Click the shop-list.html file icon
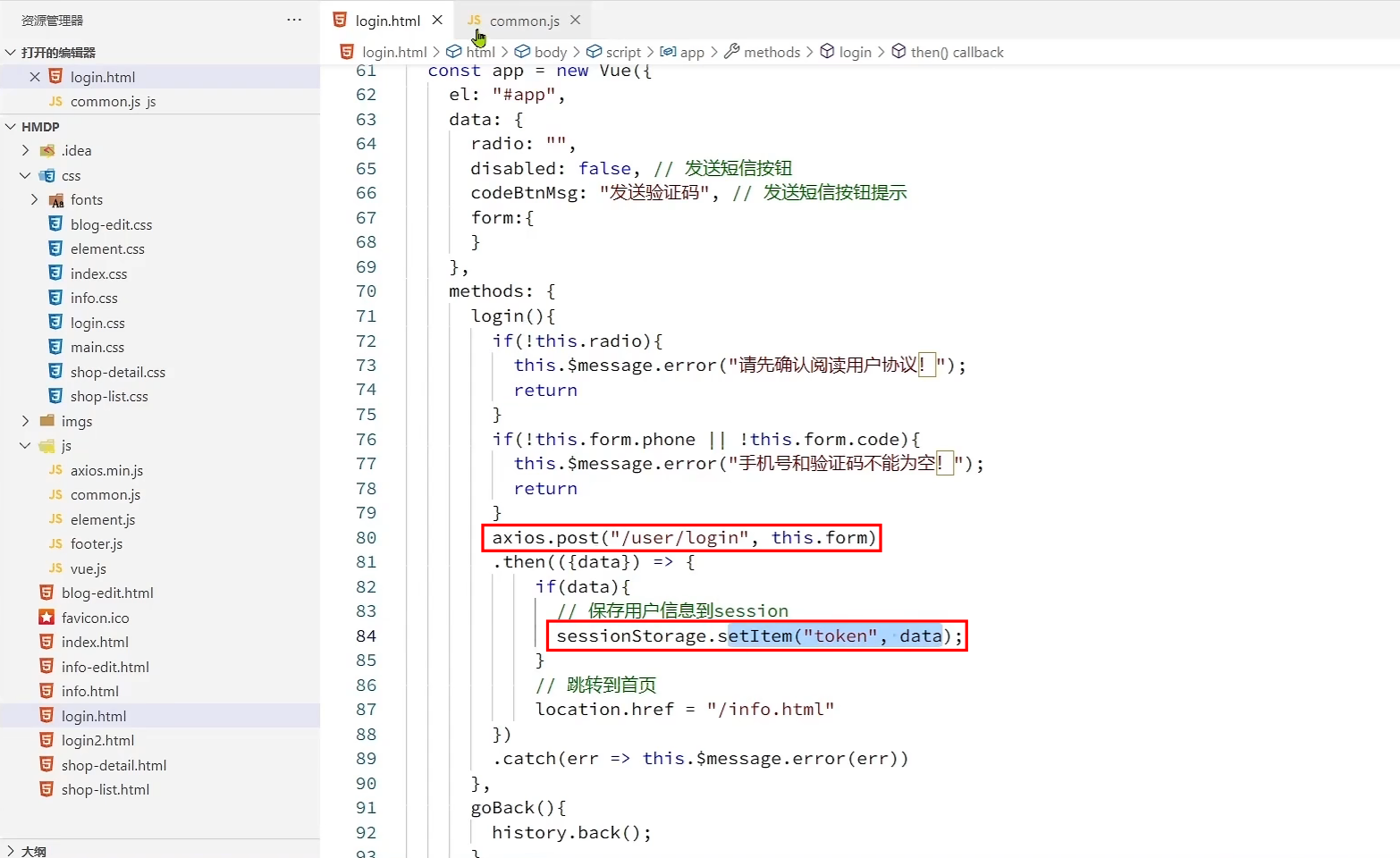 pos(46,789)
